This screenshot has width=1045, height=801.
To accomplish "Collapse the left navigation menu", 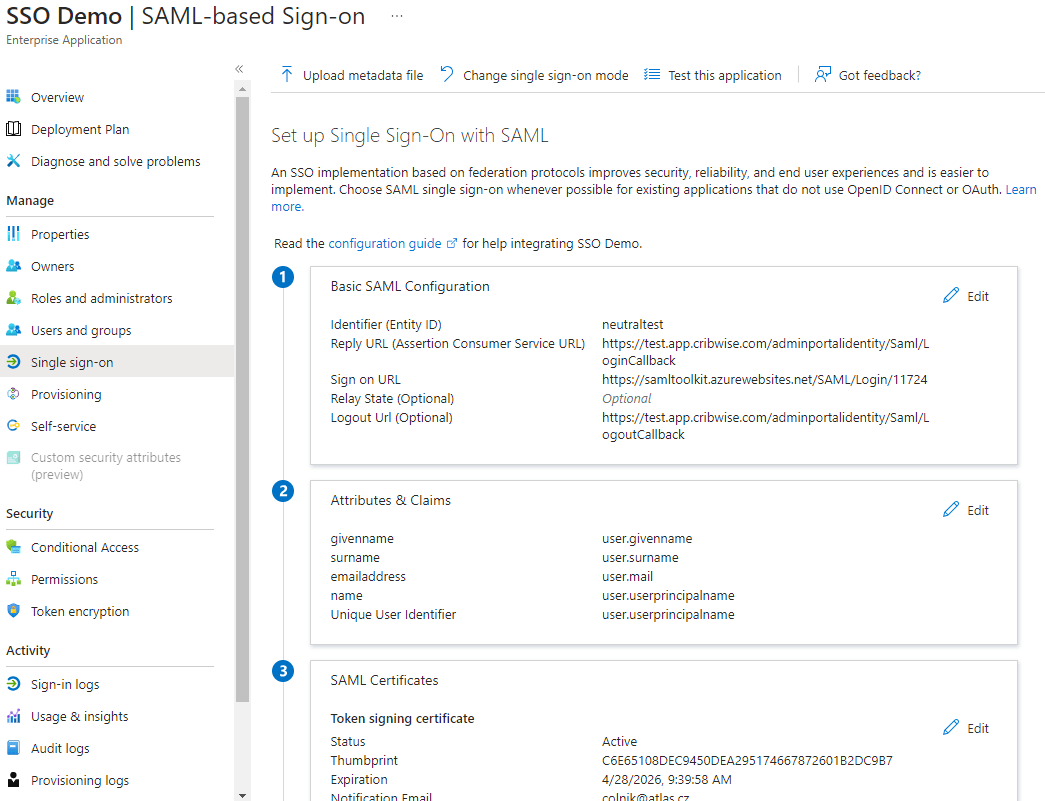I will point(239,69).
